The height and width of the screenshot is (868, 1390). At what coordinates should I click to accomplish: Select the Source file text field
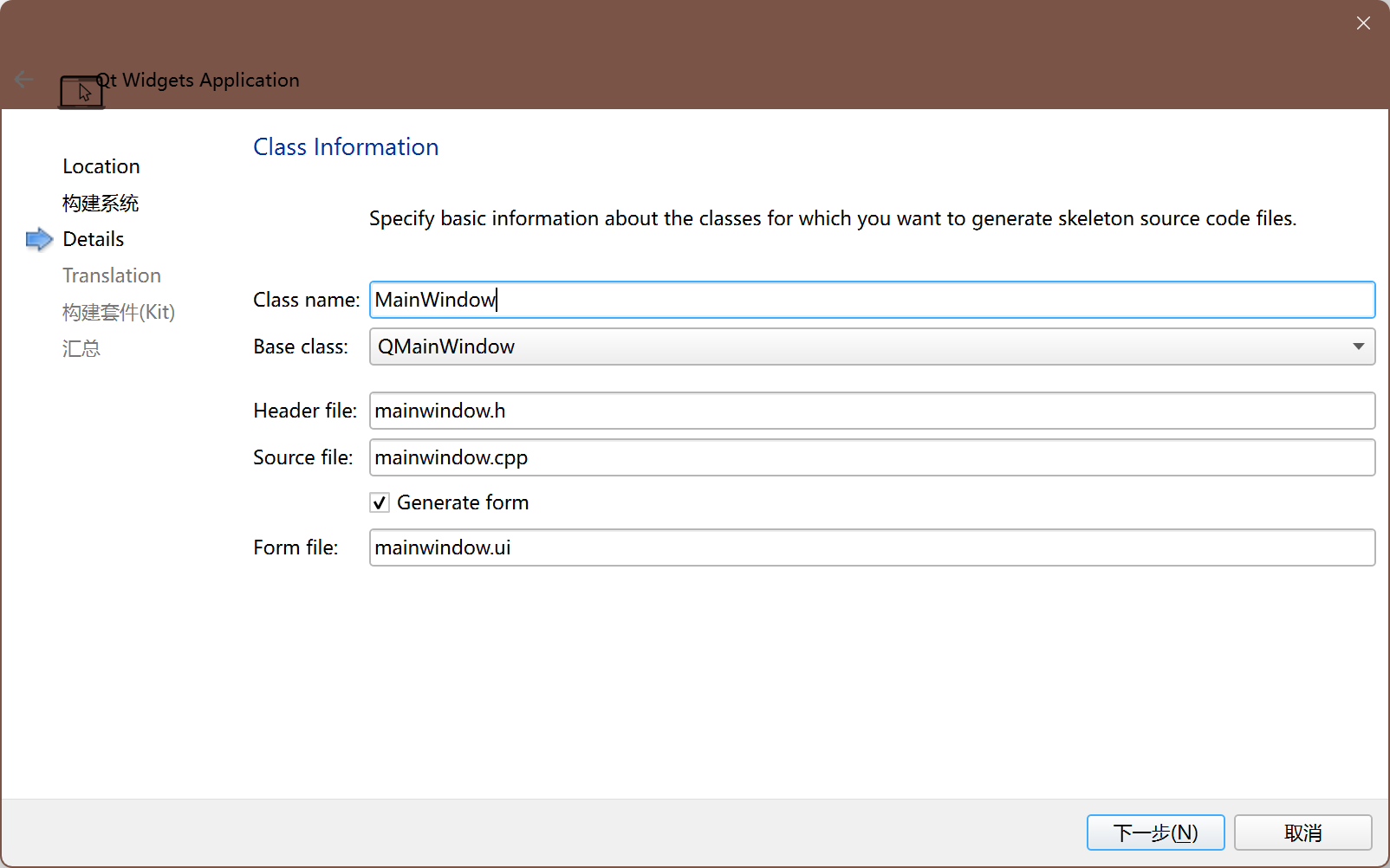[x=872, y=457]
